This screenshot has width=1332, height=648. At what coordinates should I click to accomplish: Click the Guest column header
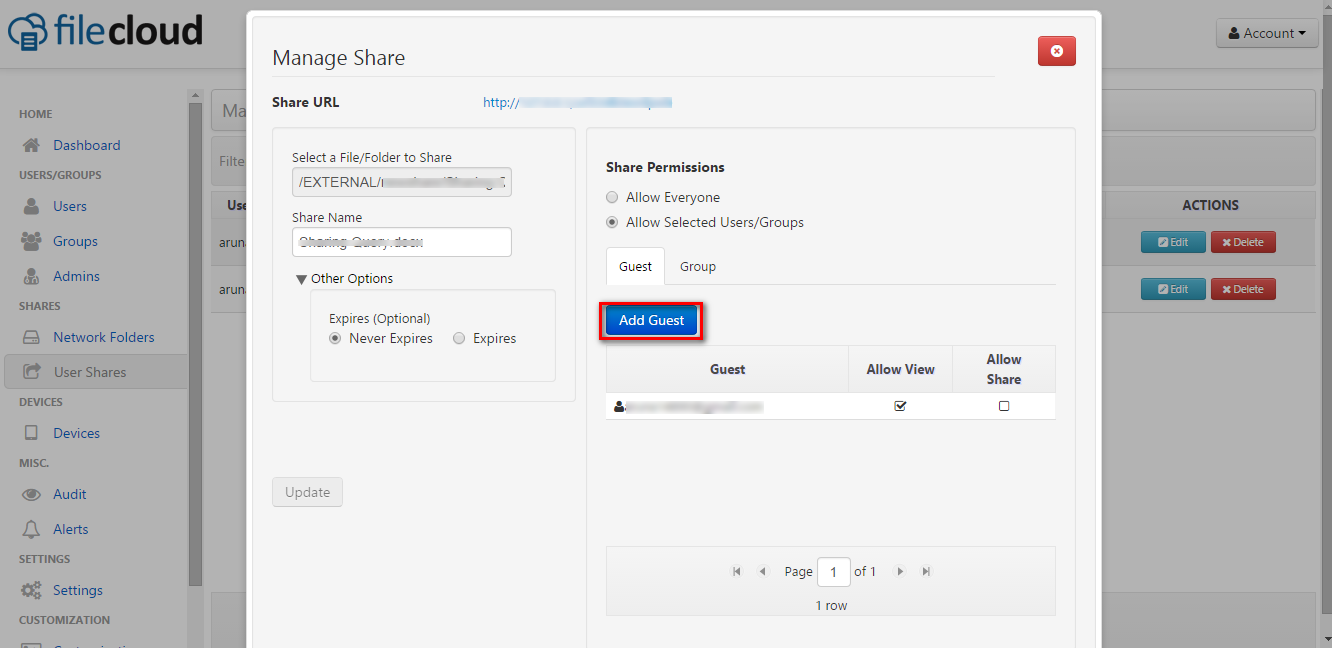coord(728,369)
